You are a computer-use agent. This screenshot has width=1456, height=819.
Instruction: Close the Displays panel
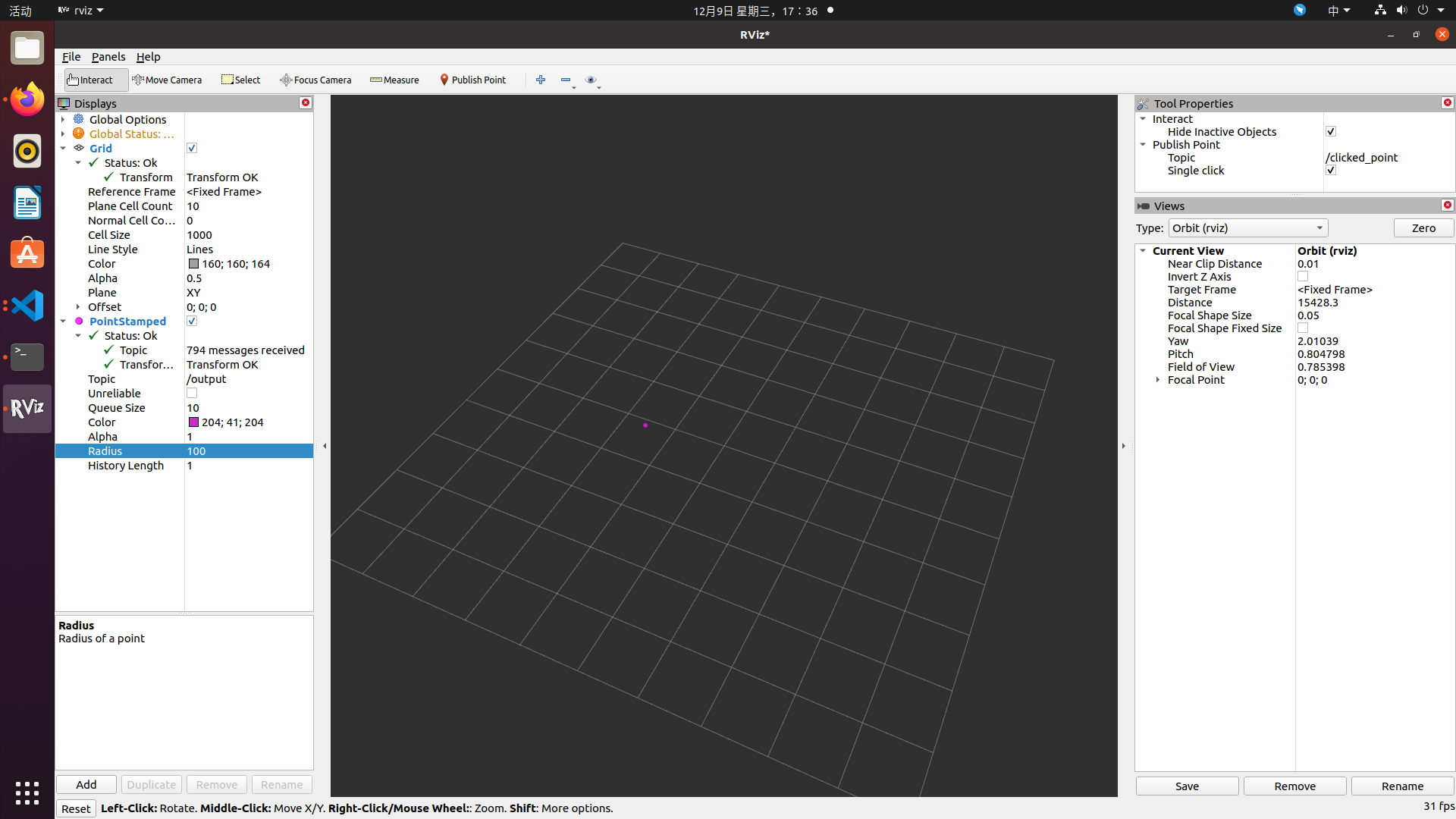click(x=306, y=103)
